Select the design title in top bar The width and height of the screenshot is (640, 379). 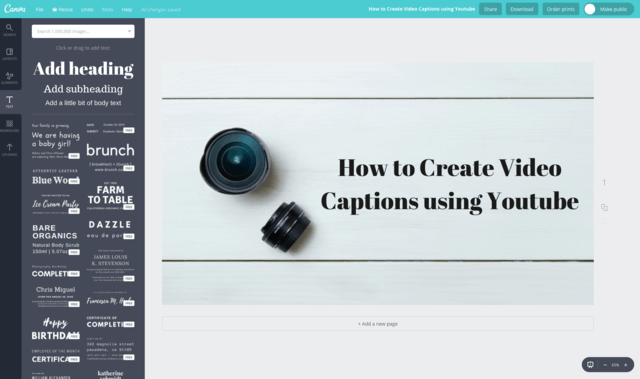tap(422, 9)
